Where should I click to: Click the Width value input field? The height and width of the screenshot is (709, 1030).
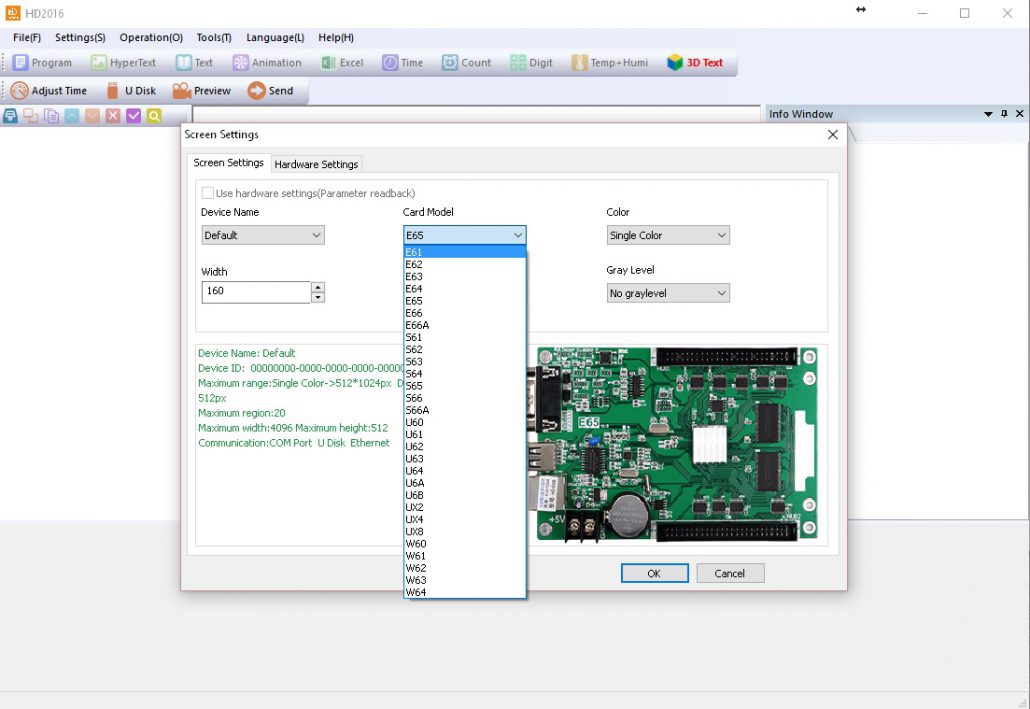256,291
